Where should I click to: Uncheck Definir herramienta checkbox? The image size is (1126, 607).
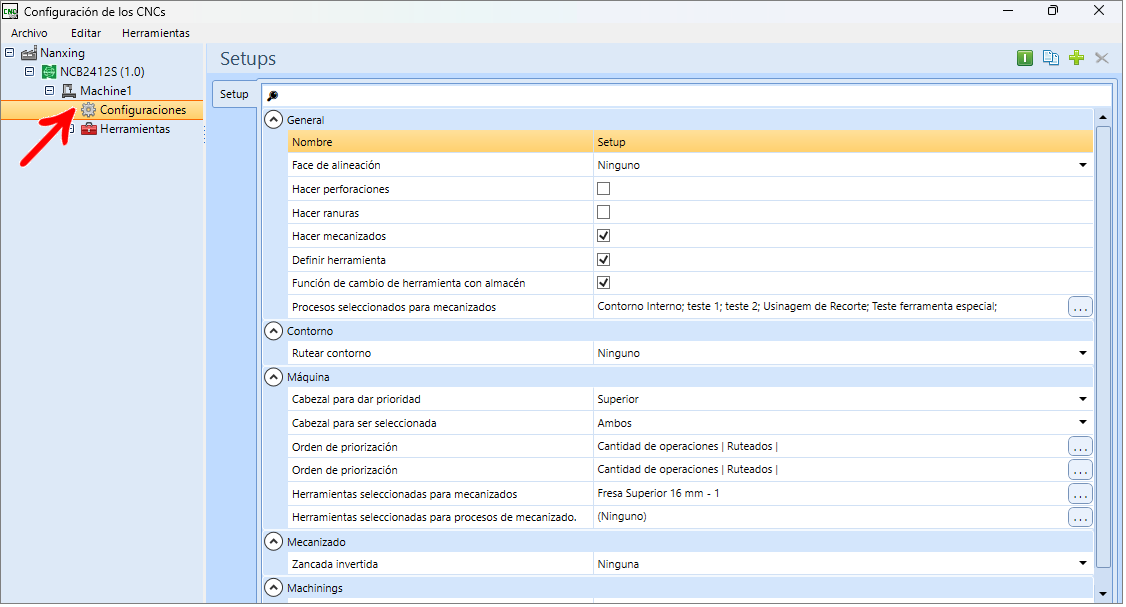603,260
